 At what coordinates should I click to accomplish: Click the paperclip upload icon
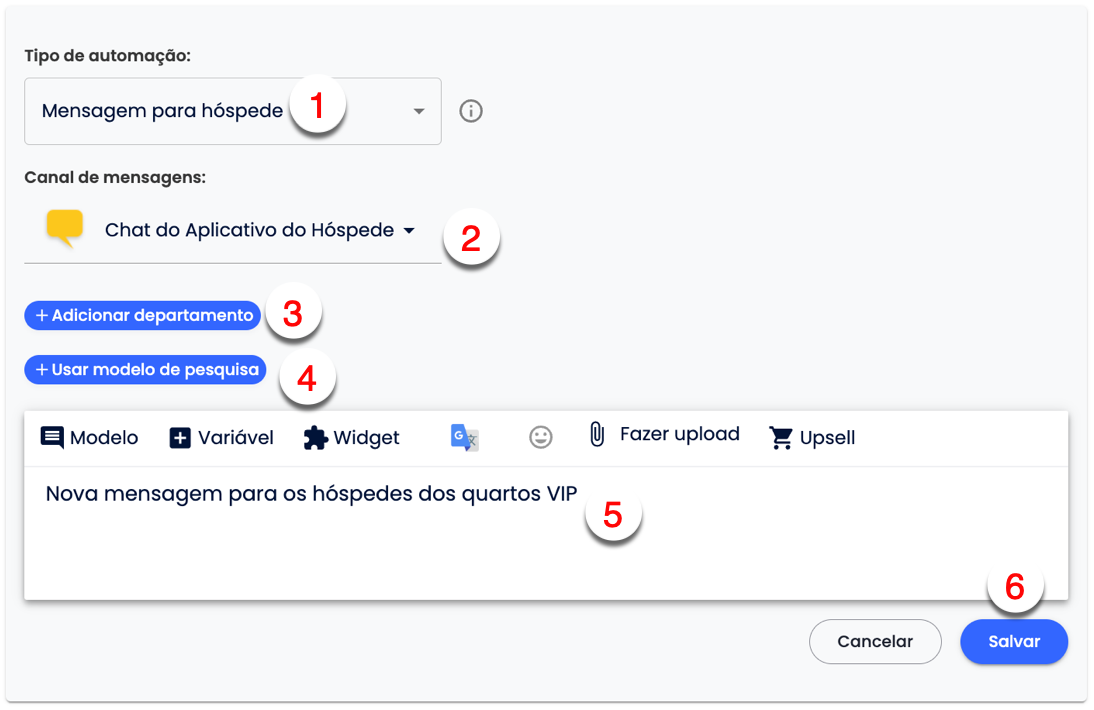tap(597, 435)
